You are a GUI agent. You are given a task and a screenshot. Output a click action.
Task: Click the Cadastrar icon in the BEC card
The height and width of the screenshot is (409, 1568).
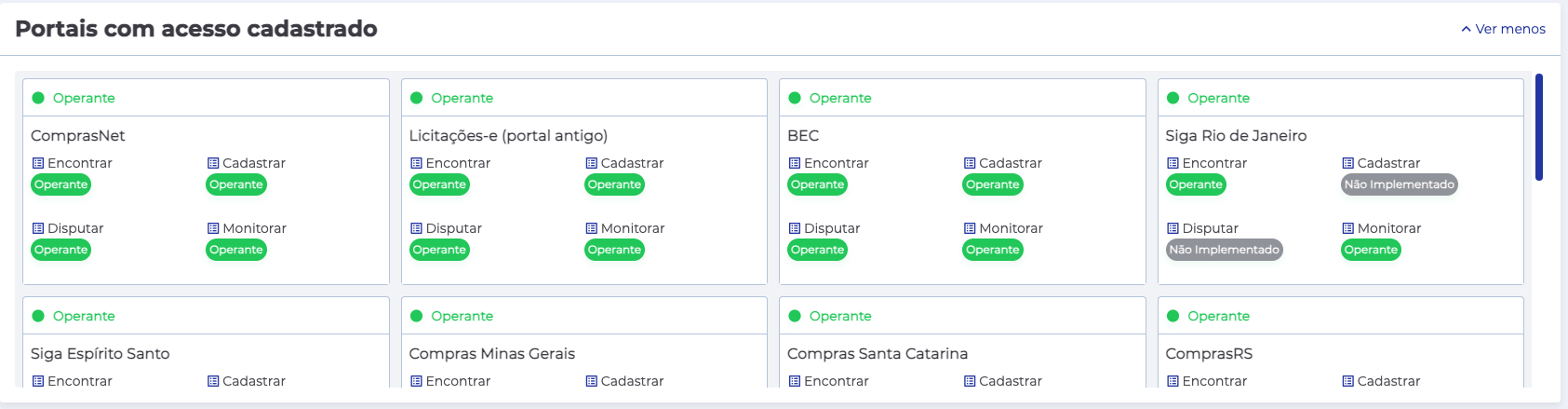tap(970, 163)
